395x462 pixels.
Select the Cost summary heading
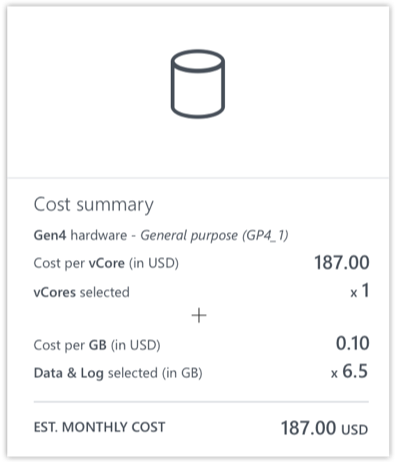[x=94, y=205]
